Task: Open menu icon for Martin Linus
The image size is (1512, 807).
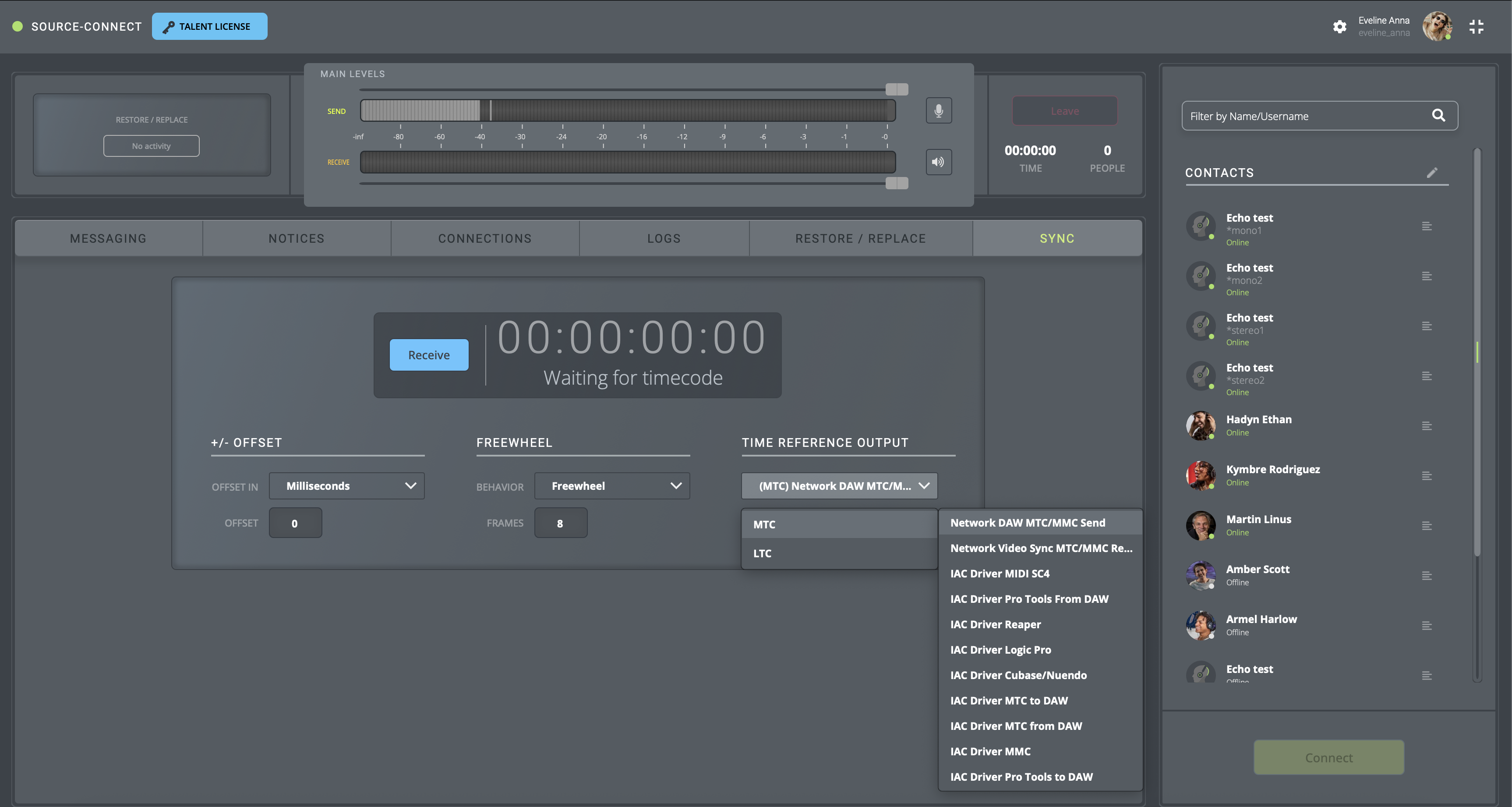Action: 1426,526
